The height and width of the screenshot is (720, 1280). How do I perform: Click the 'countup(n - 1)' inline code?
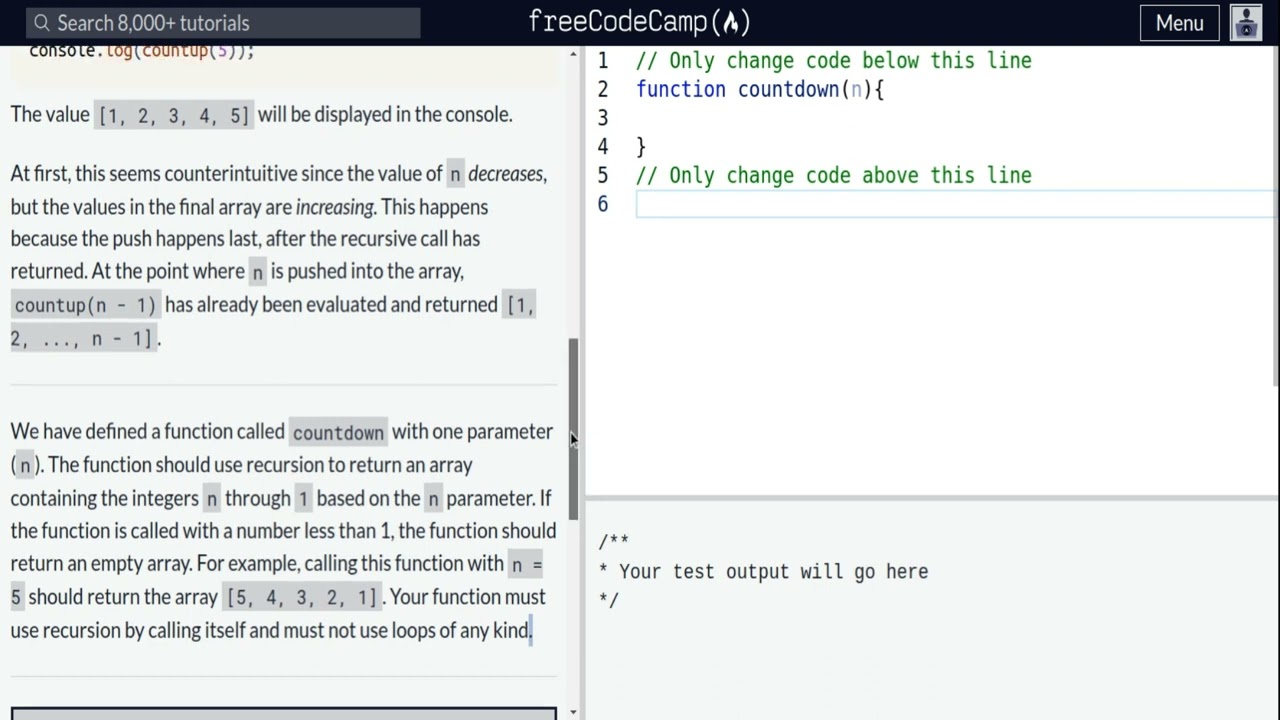85,304
